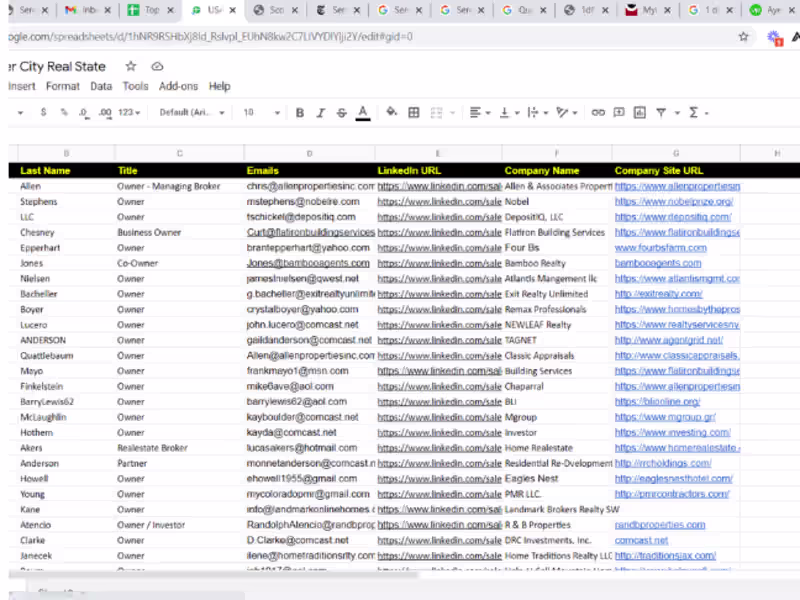This screenshot has height=600, width=800.
Task: Star this spreadsheet
Action: pyautogui.click(x=130, y=66)
